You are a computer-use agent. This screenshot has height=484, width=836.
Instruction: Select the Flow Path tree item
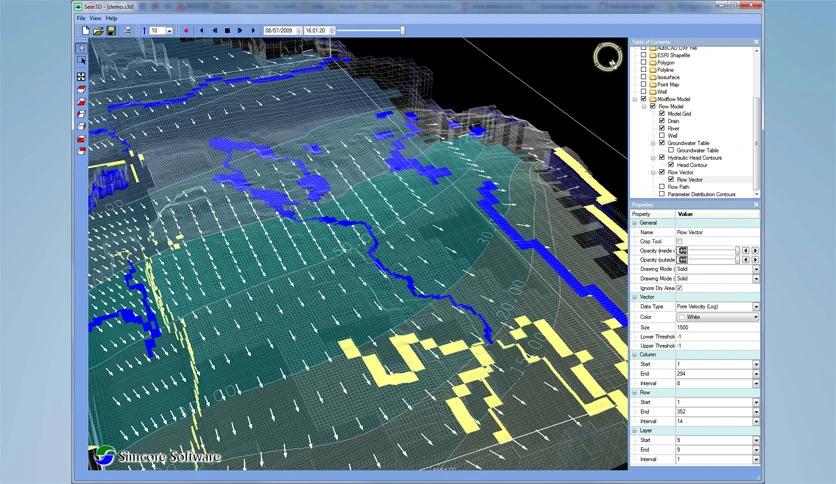[677, 187]
